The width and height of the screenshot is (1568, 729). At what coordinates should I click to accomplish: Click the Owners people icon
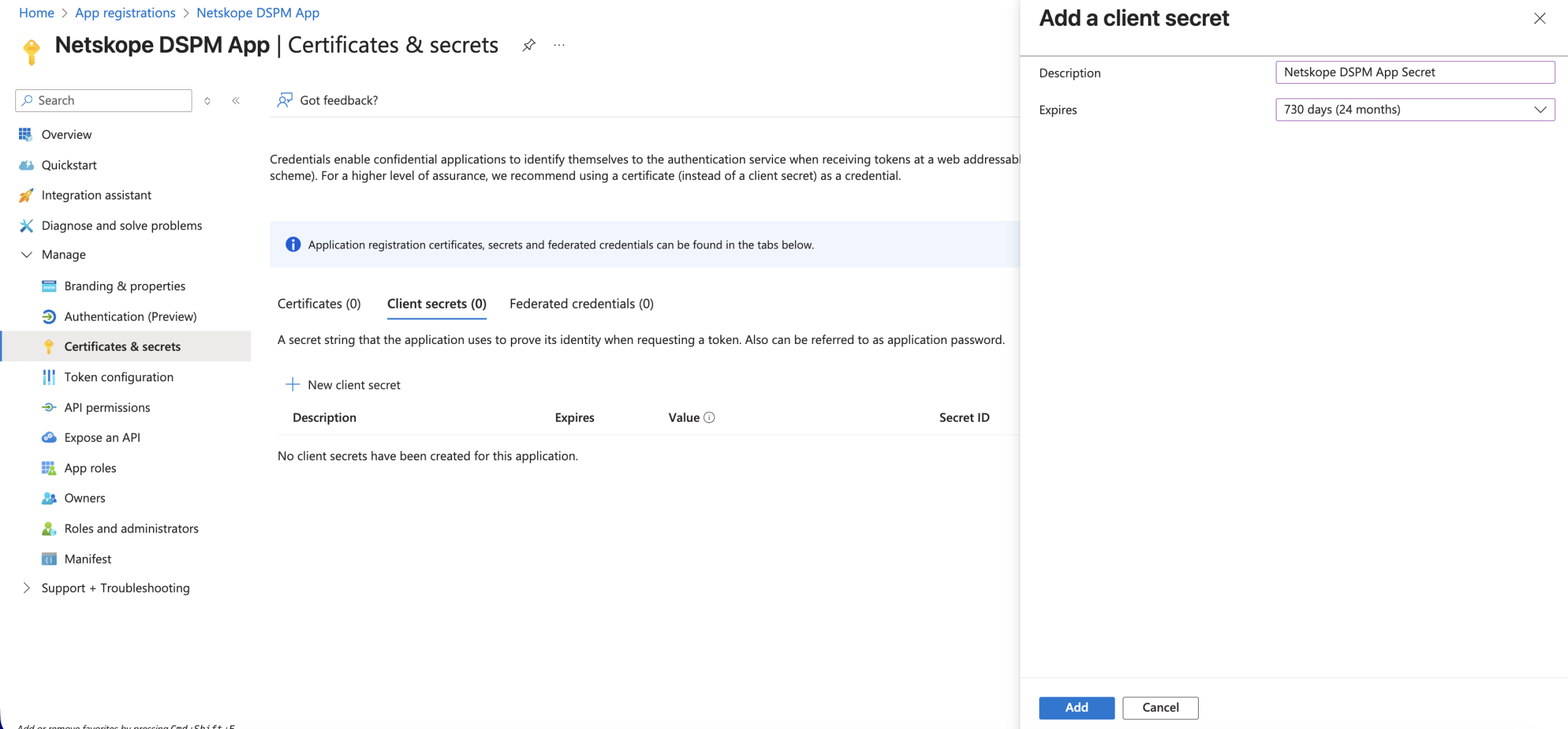tap(48, 498)
